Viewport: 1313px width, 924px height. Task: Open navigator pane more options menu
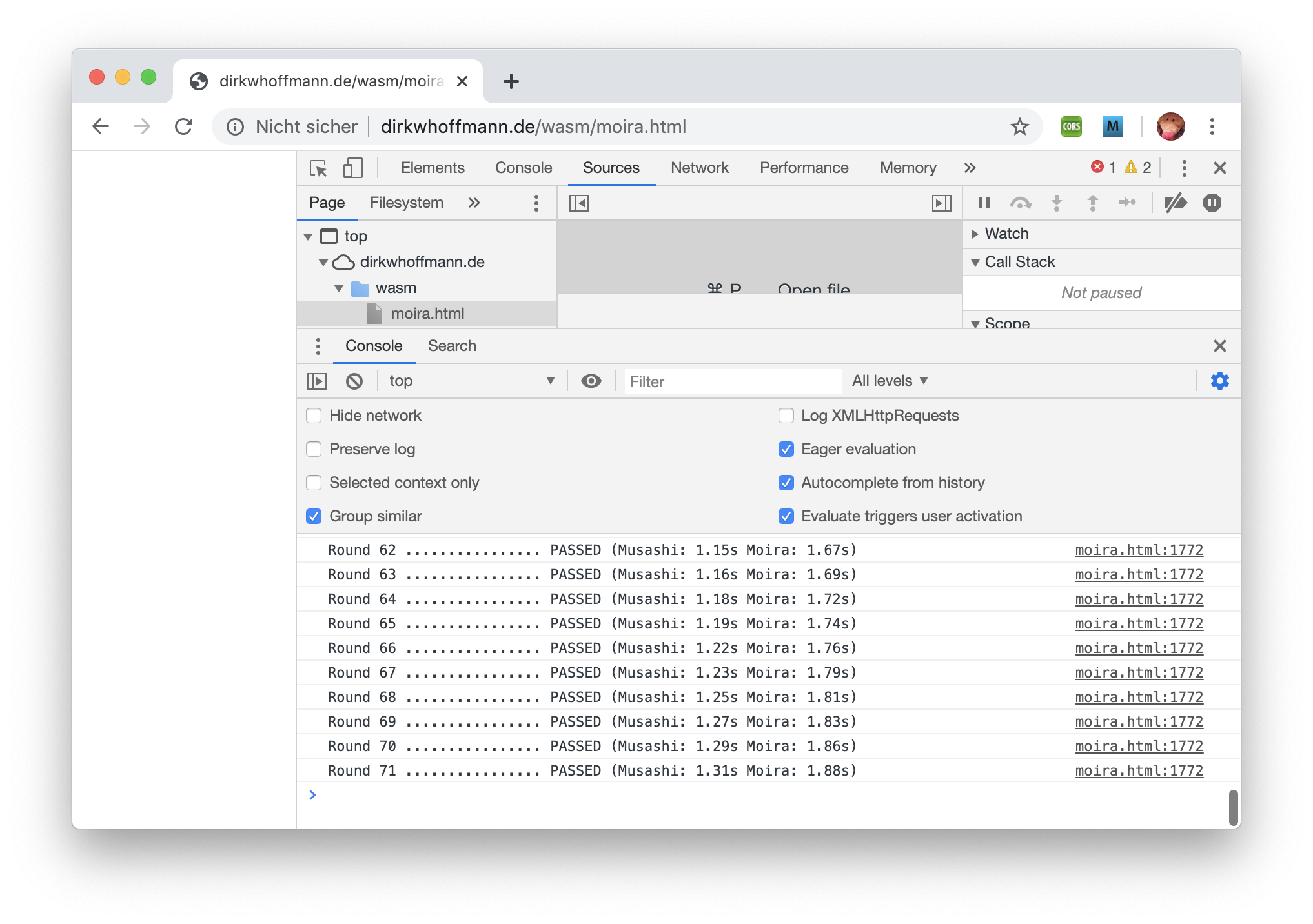pos(536,203)
